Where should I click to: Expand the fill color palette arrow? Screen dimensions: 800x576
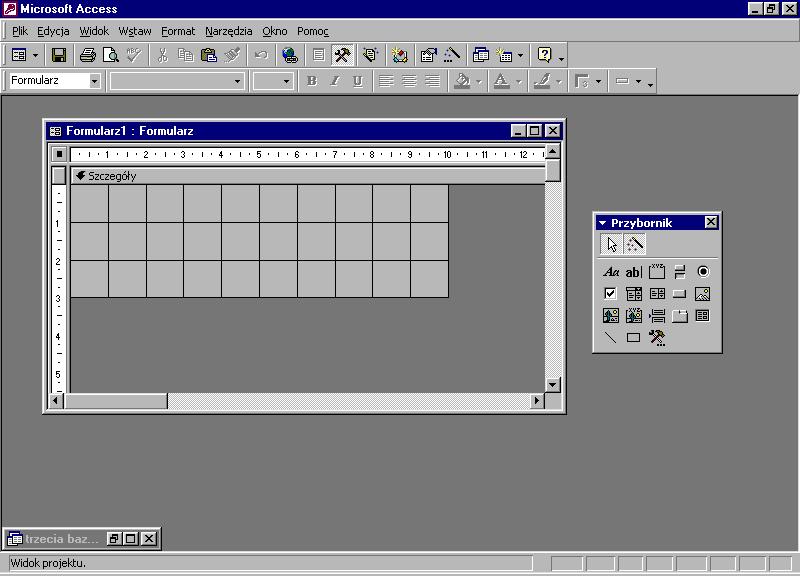tap(479, 81)
